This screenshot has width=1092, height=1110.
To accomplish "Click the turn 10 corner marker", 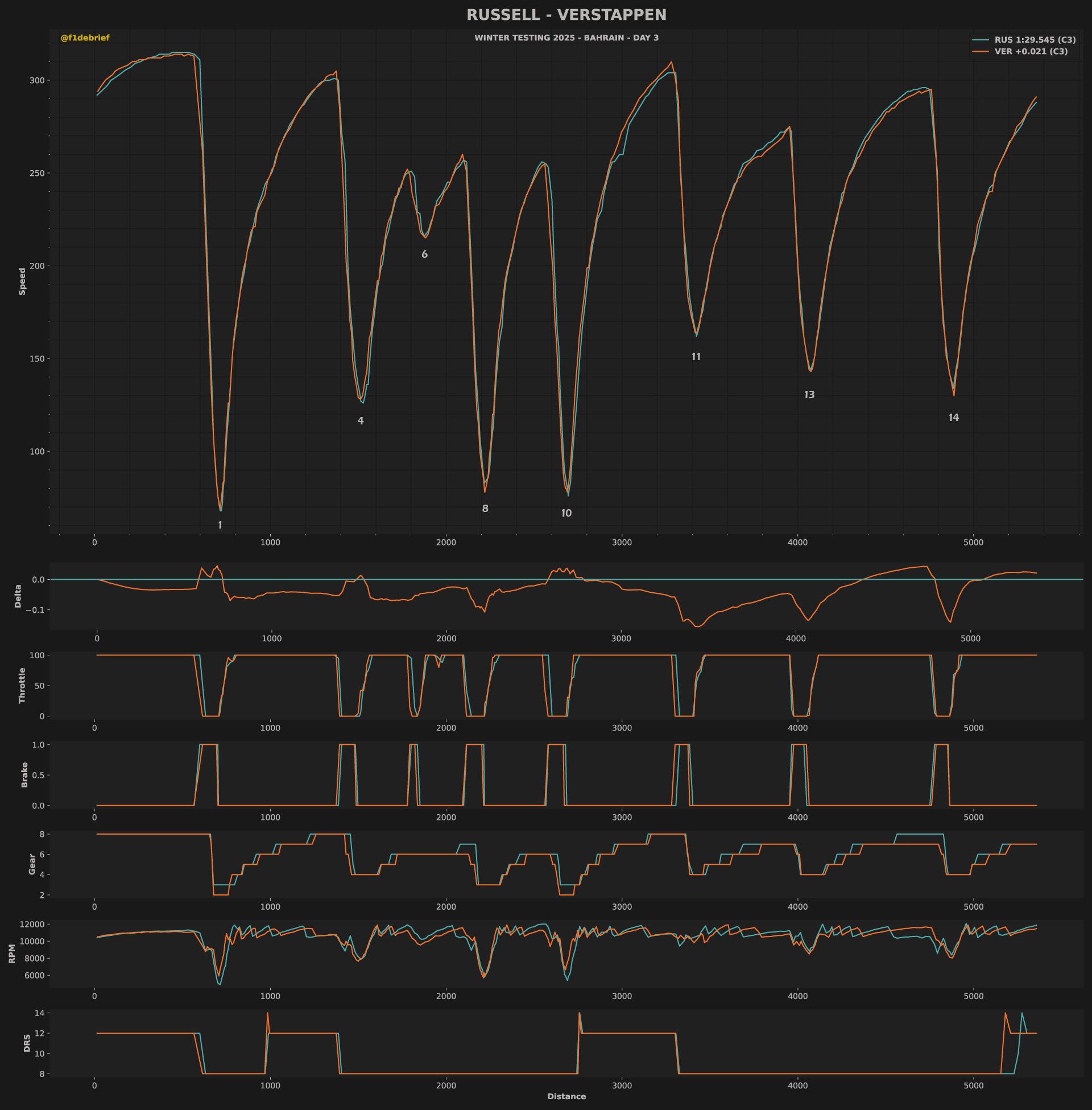I will tap(566, 513).
